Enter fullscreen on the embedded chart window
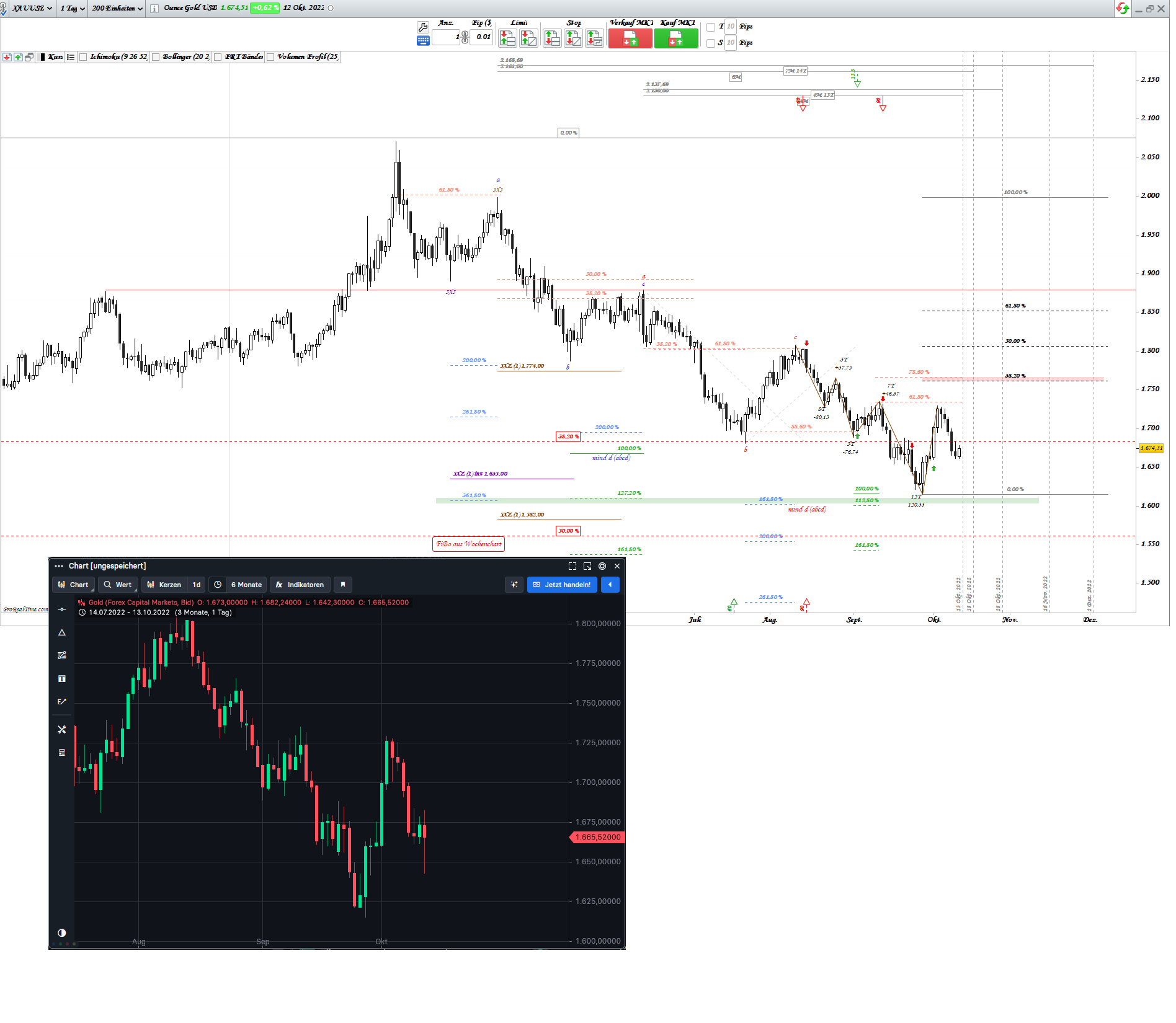This screenshot has width=1176, height=1023. pos(571,565)
